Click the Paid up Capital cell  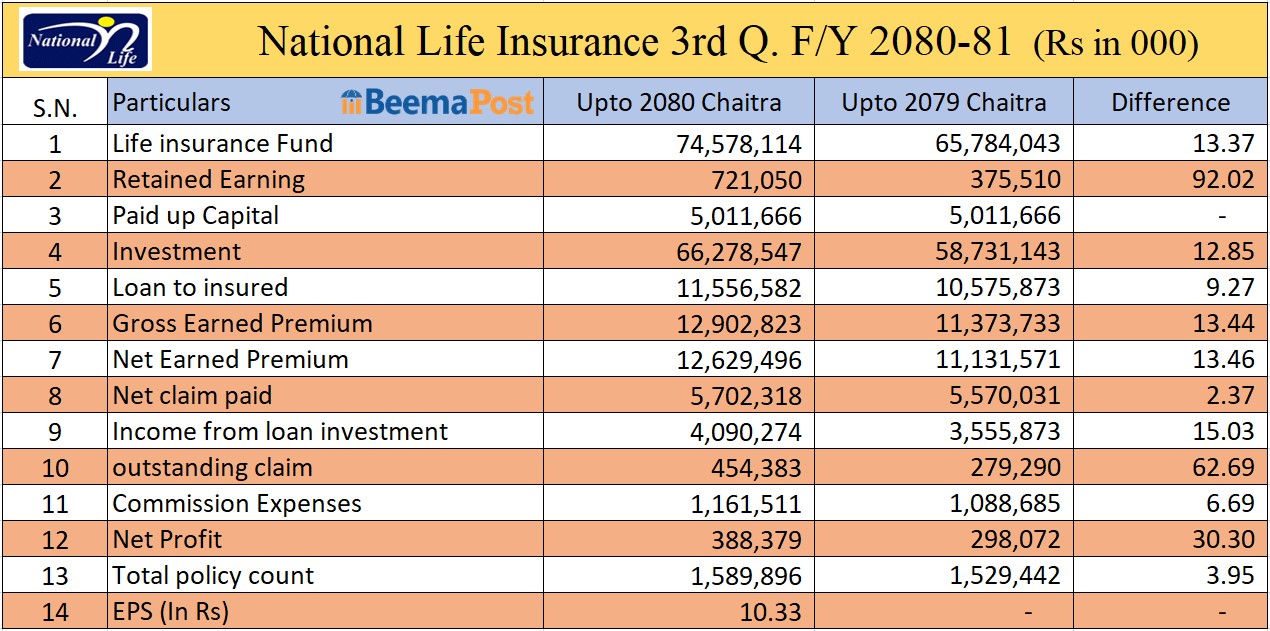coord(195,216)
